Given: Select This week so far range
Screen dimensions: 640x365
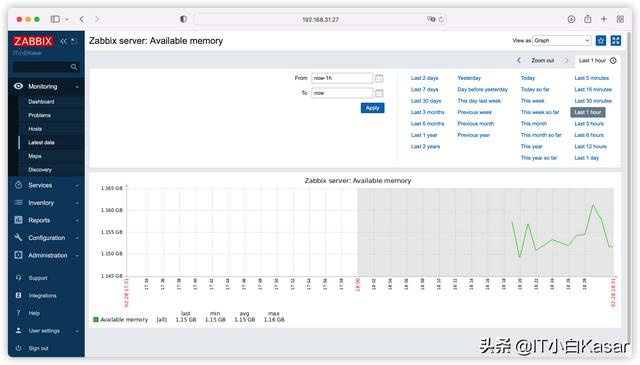Looking at the screenshot, I should [540, 112].
